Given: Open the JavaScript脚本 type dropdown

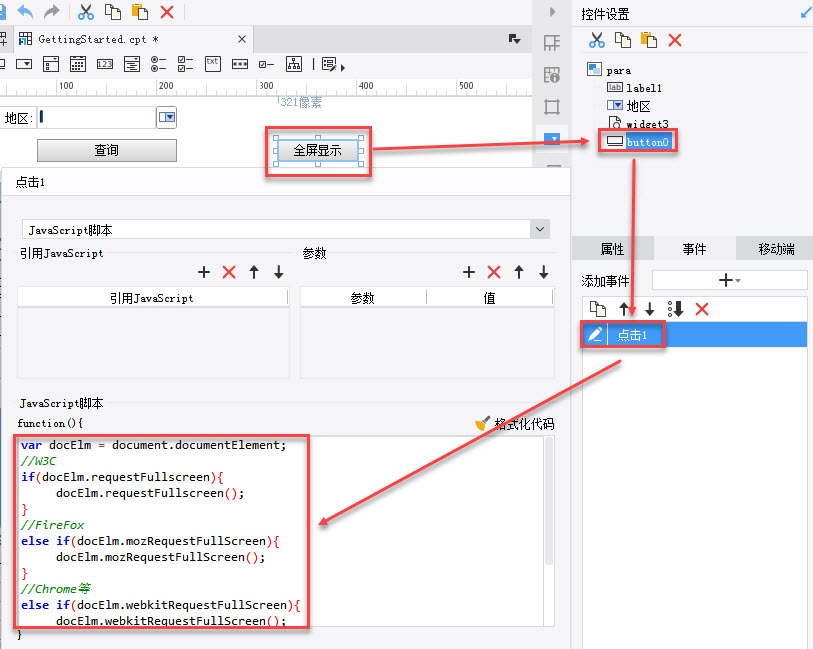Looking at the screenshot, I should (x=540, y=229).
